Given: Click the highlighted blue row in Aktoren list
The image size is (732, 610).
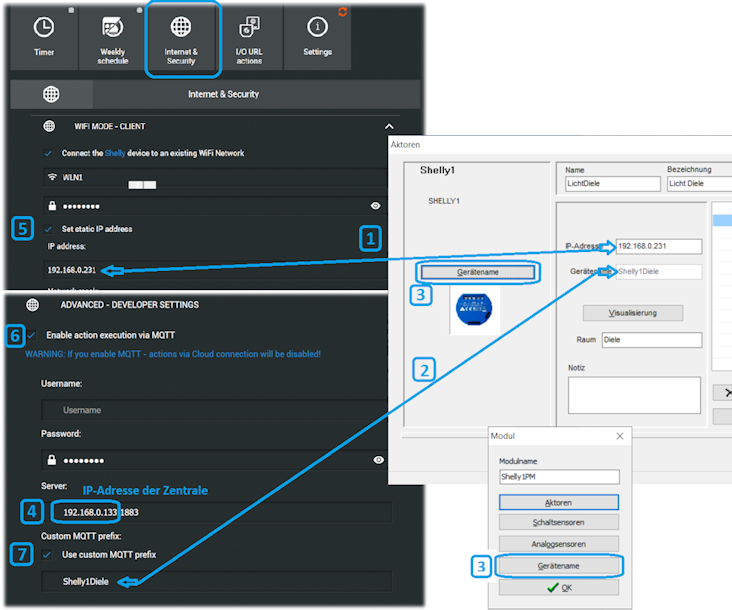Looking at the screenshot, I should pyautogui.click(x=722, y=220).
